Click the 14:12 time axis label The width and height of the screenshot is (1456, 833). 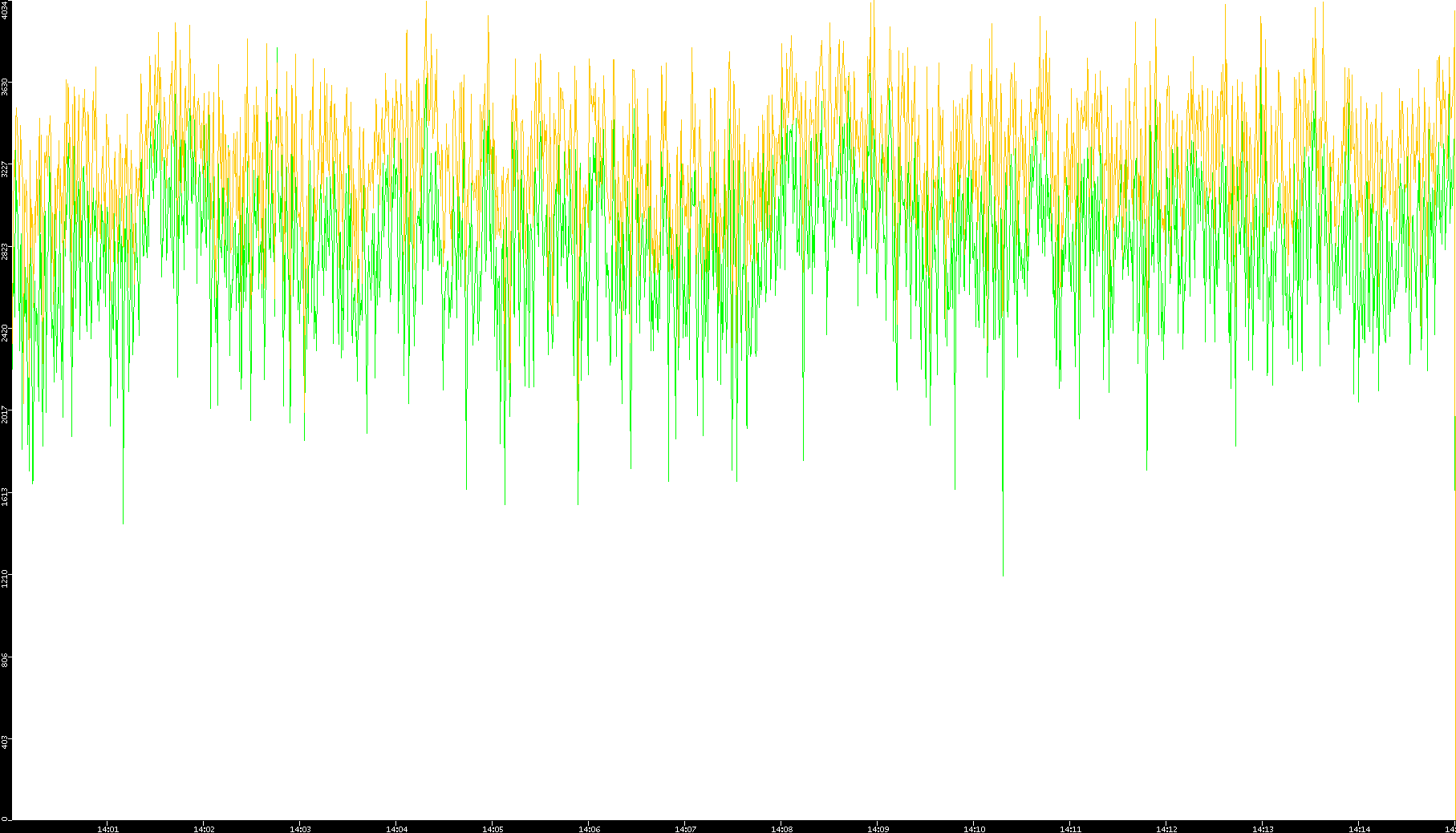pyautogui.click(x=1166, y=828)
